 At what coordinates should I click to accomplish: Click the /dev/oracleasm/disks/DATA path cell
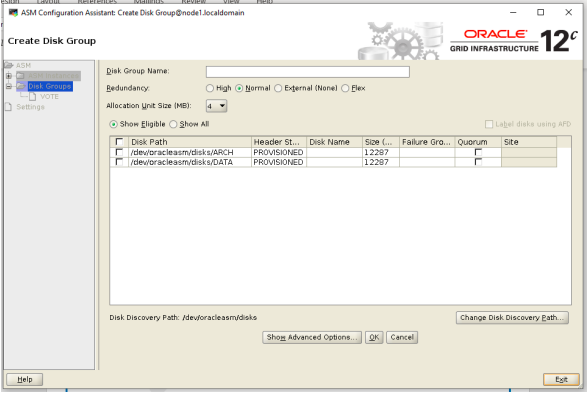pos(190,162)
